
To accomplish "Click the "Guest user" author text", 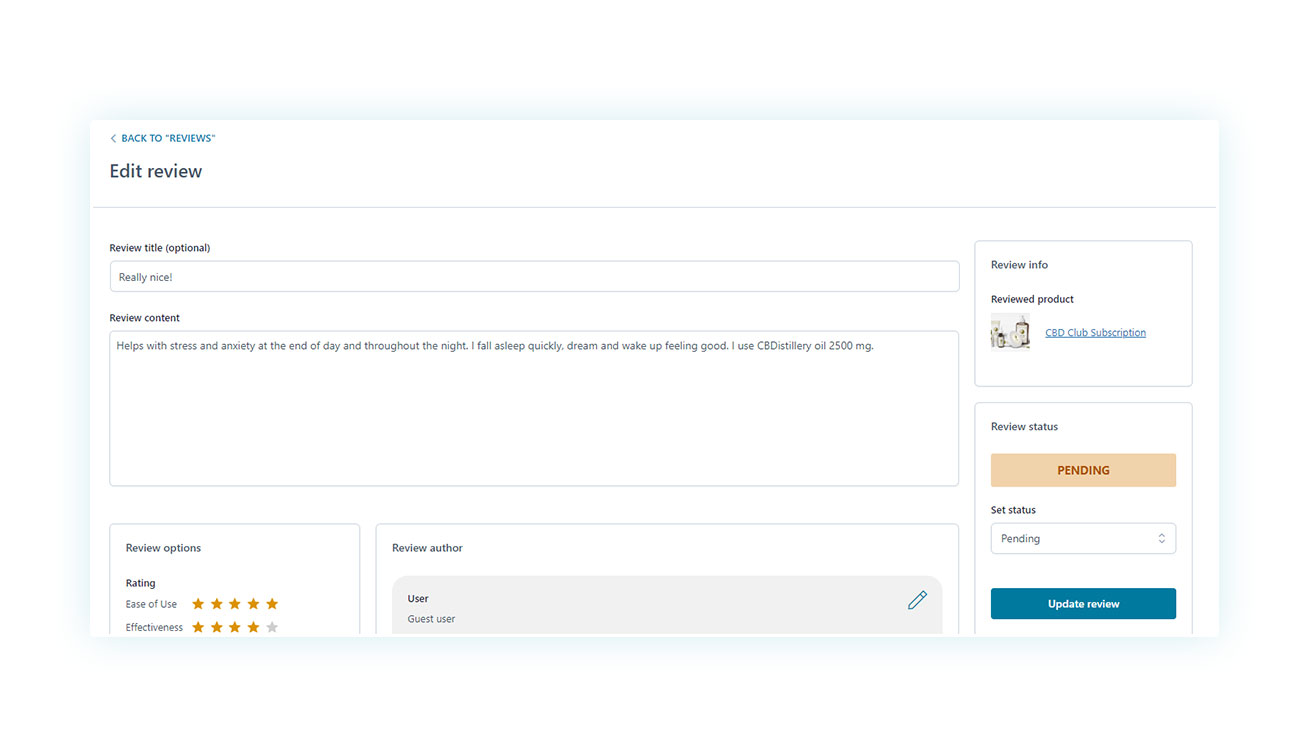I will tap(431, 619).
